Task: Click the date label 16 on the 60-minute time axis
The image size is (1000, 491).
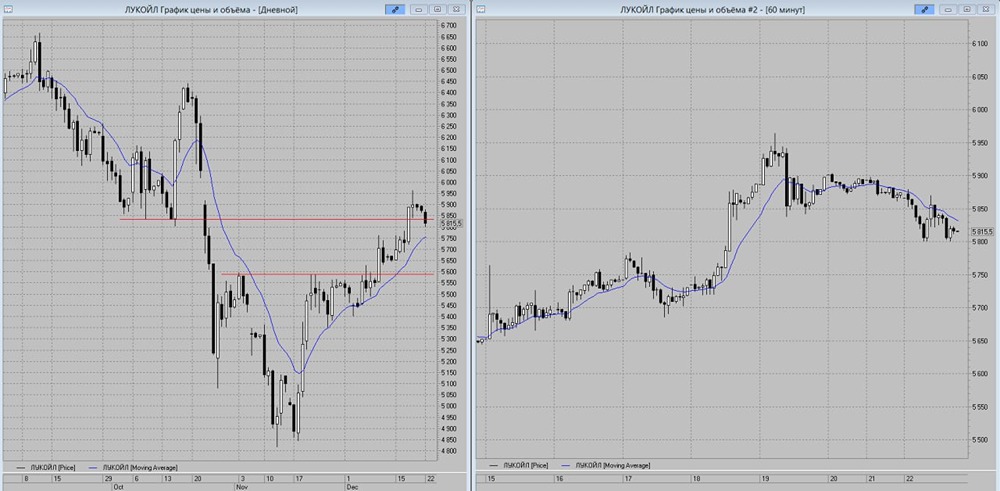Action: pos(559,478)
